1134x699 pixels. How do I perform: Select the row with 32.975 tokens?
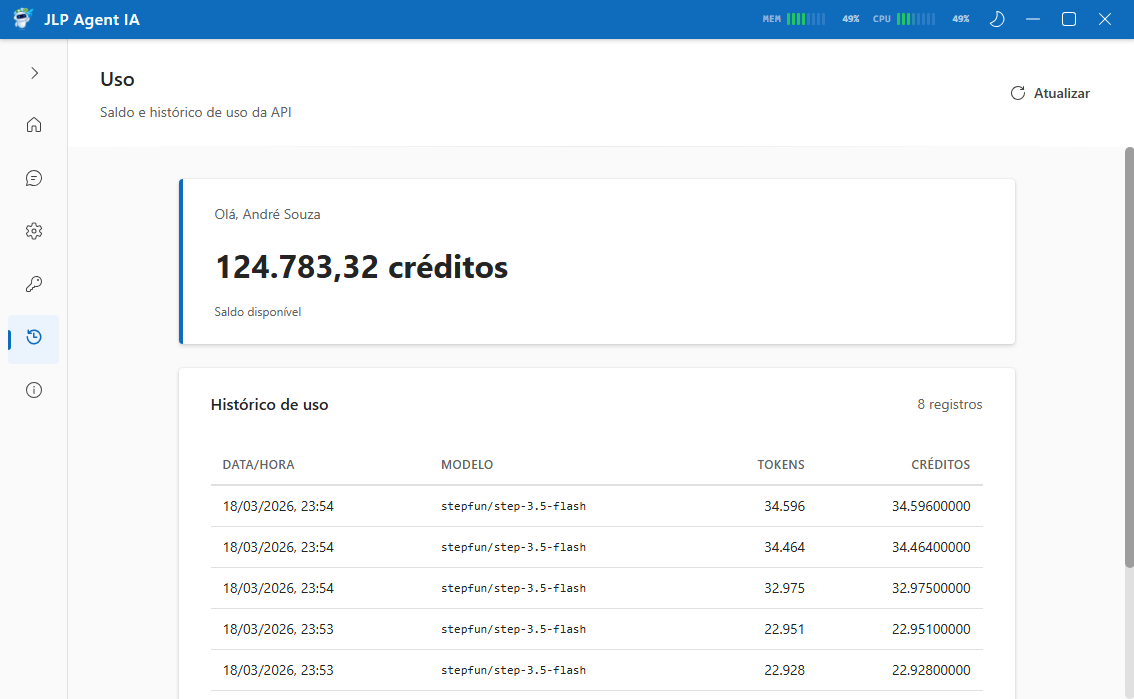596,589
